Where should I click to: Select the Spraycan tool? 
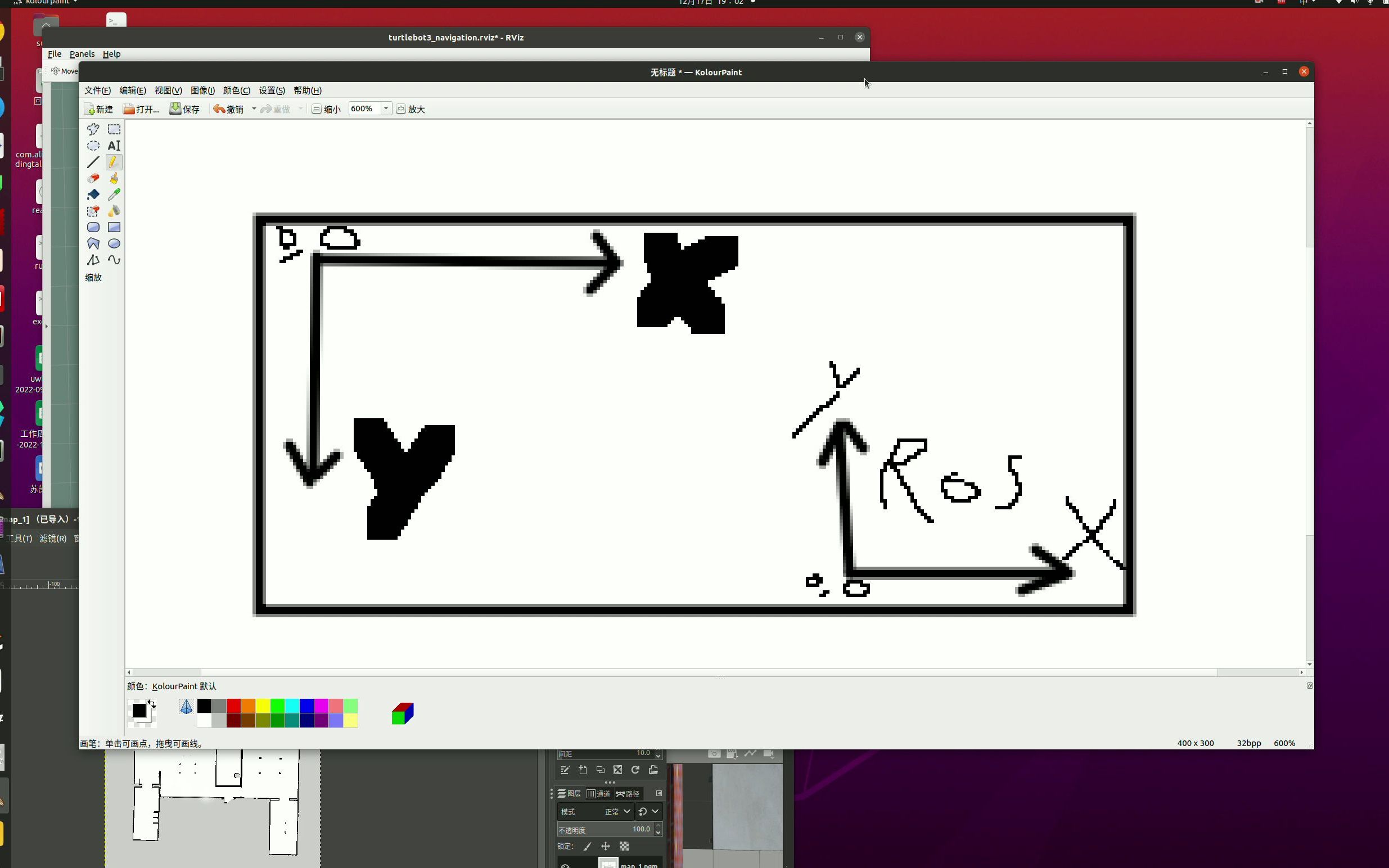pyautogui.click(x=114, y=211)
